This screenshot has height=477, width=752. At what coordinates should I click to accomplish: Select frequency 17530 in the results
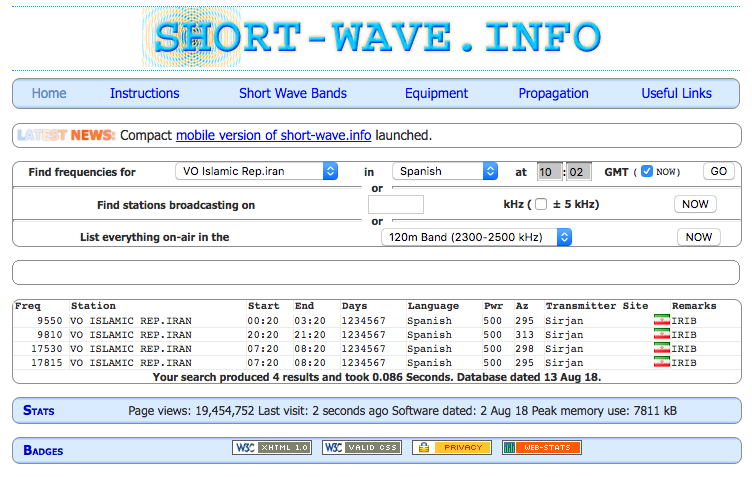pos(47,349)
